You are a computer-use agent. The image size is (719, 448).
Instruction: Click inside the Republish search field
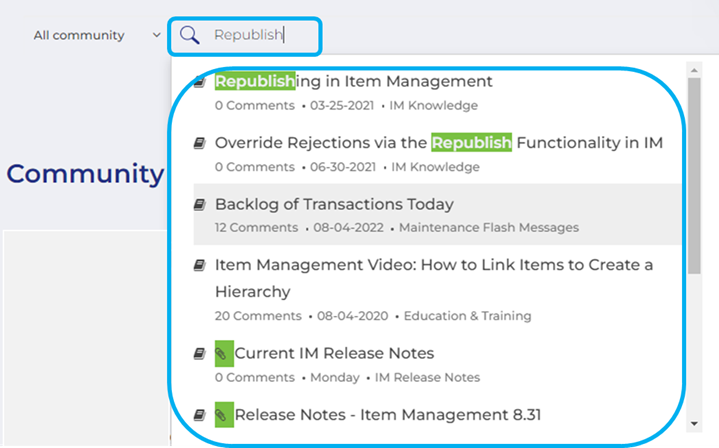[262, 35]
